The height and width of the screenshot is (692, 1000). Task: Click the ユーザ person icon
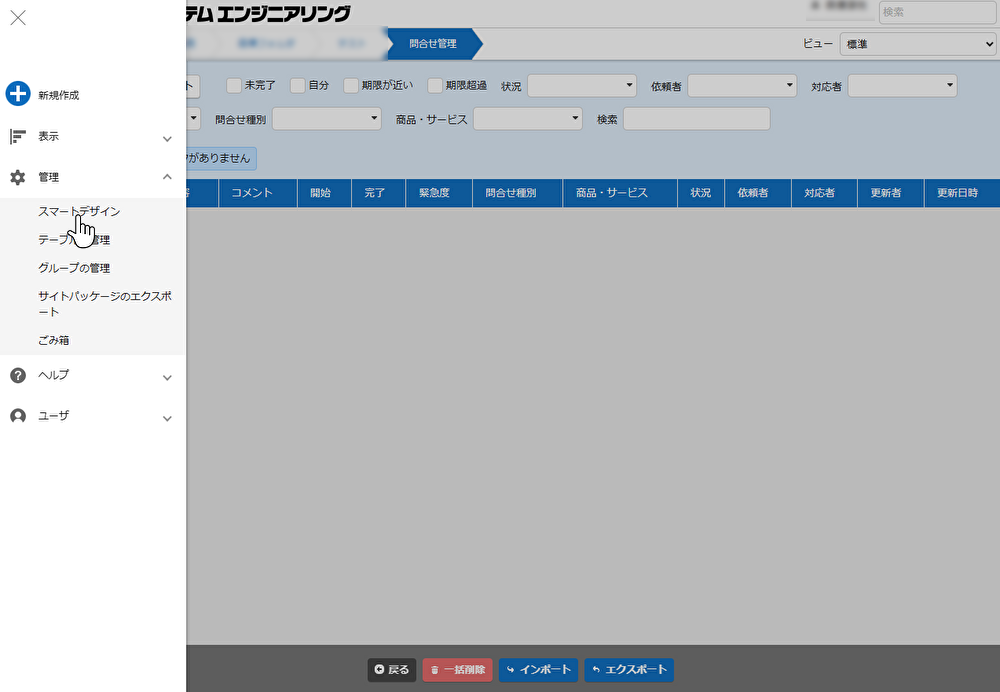pos(18,416)
